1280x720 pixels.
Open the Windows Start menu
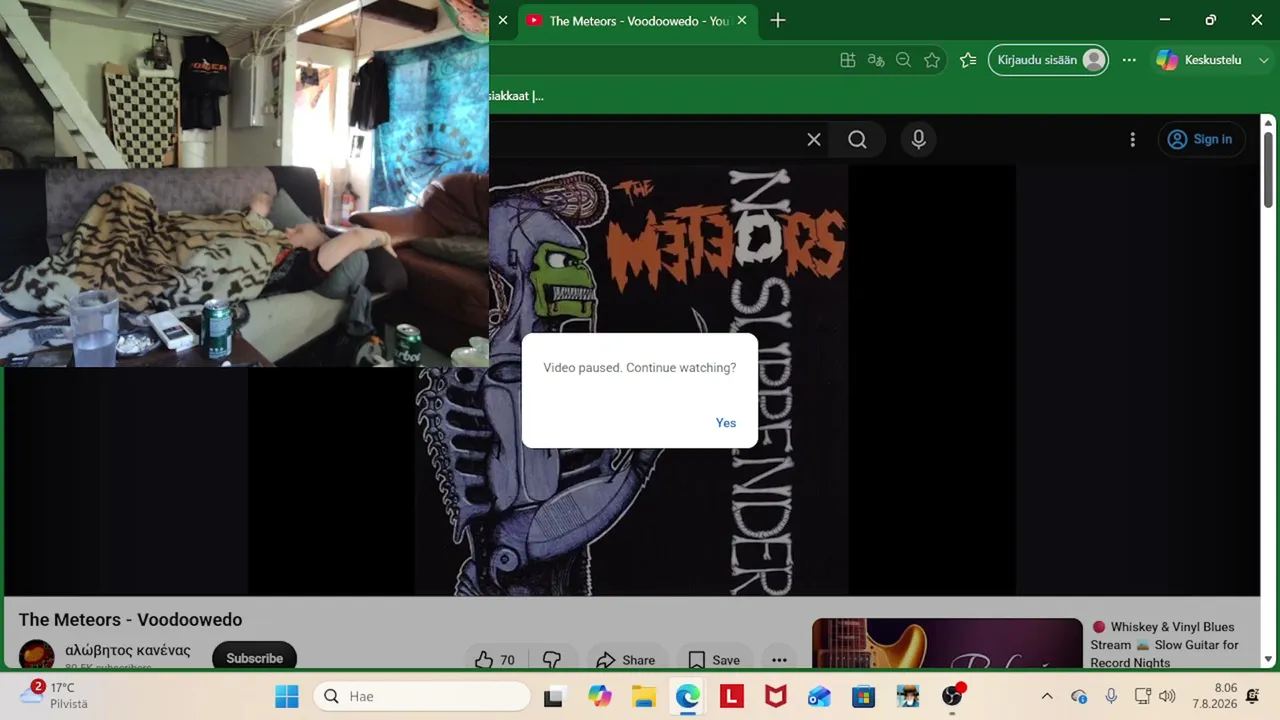tap(287, 696)
